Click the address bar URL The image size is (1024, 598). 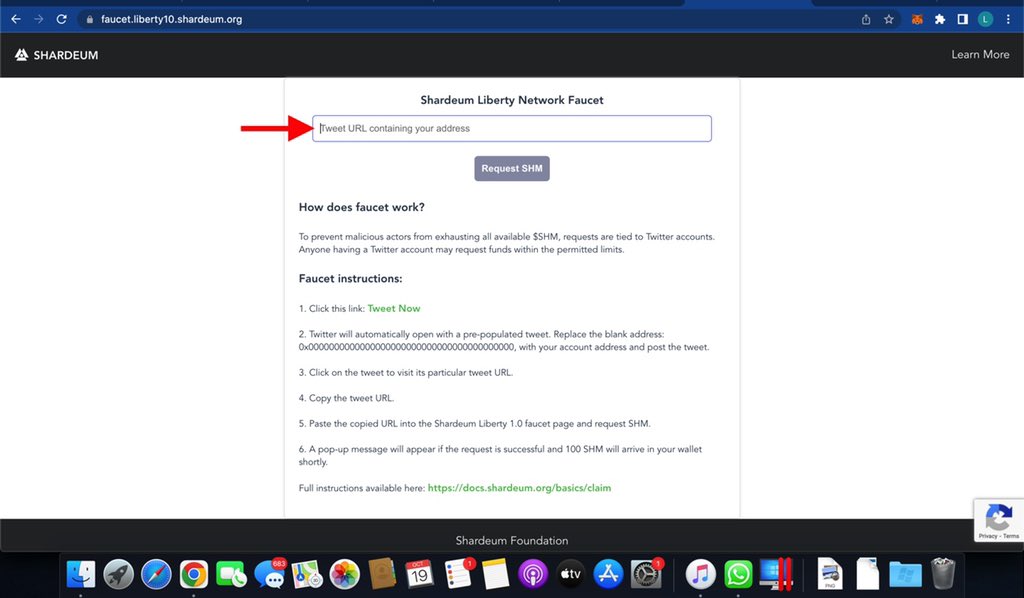pyautogui.click(x=171, y=20)
